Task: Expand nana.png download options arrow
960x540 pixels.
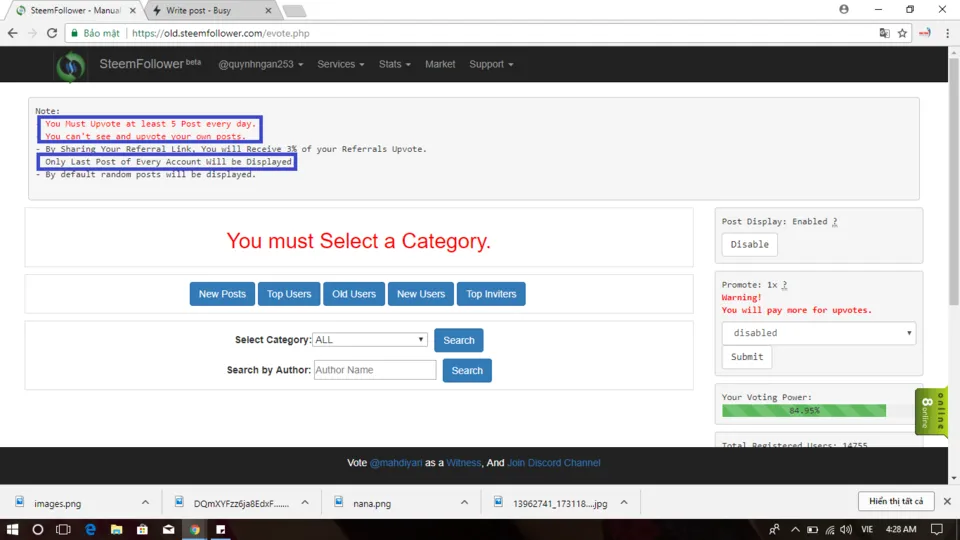Action: click(464, 503)
